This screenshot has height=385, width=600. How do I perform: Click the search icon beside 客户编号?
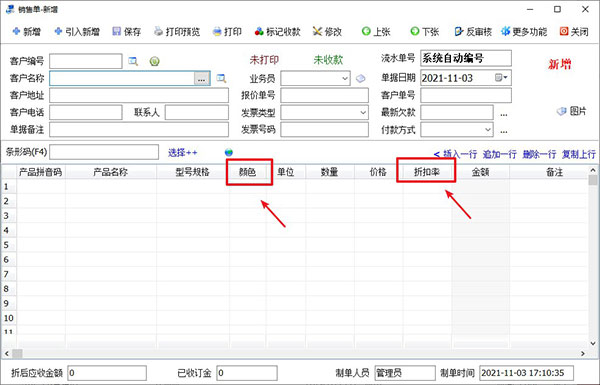coord(133,61)
